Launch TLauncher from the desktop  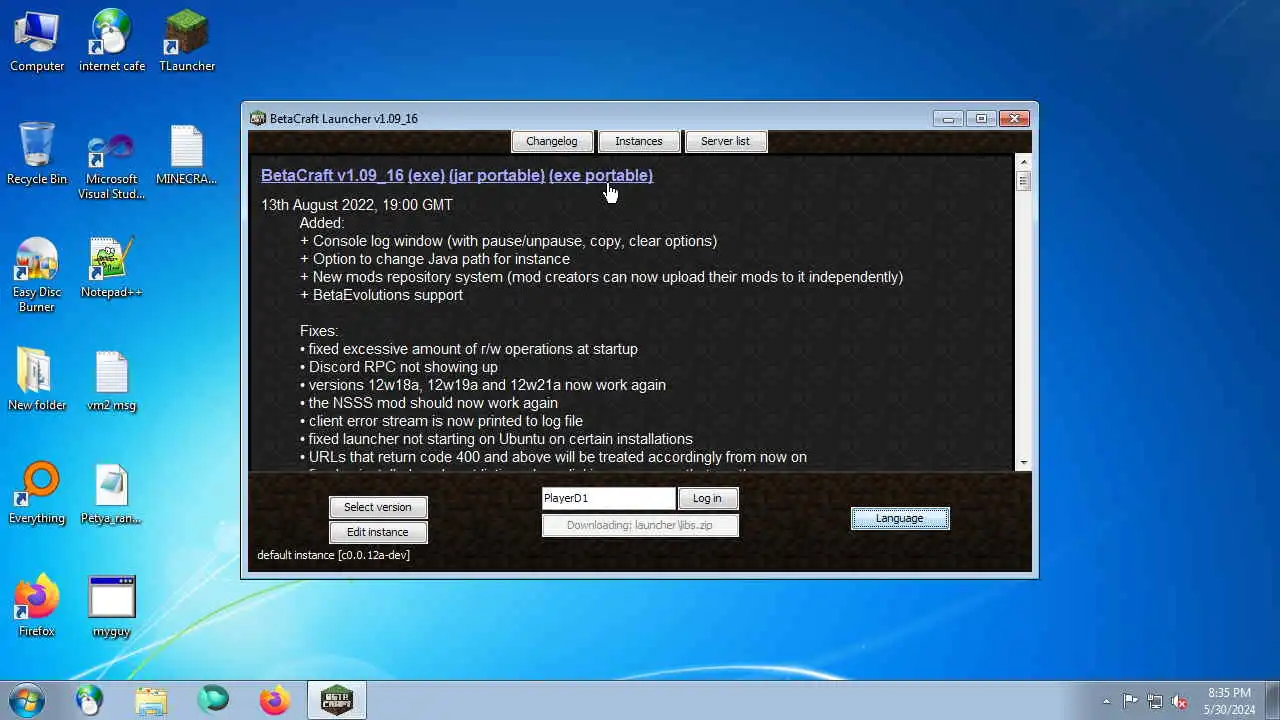coord(187,42)
